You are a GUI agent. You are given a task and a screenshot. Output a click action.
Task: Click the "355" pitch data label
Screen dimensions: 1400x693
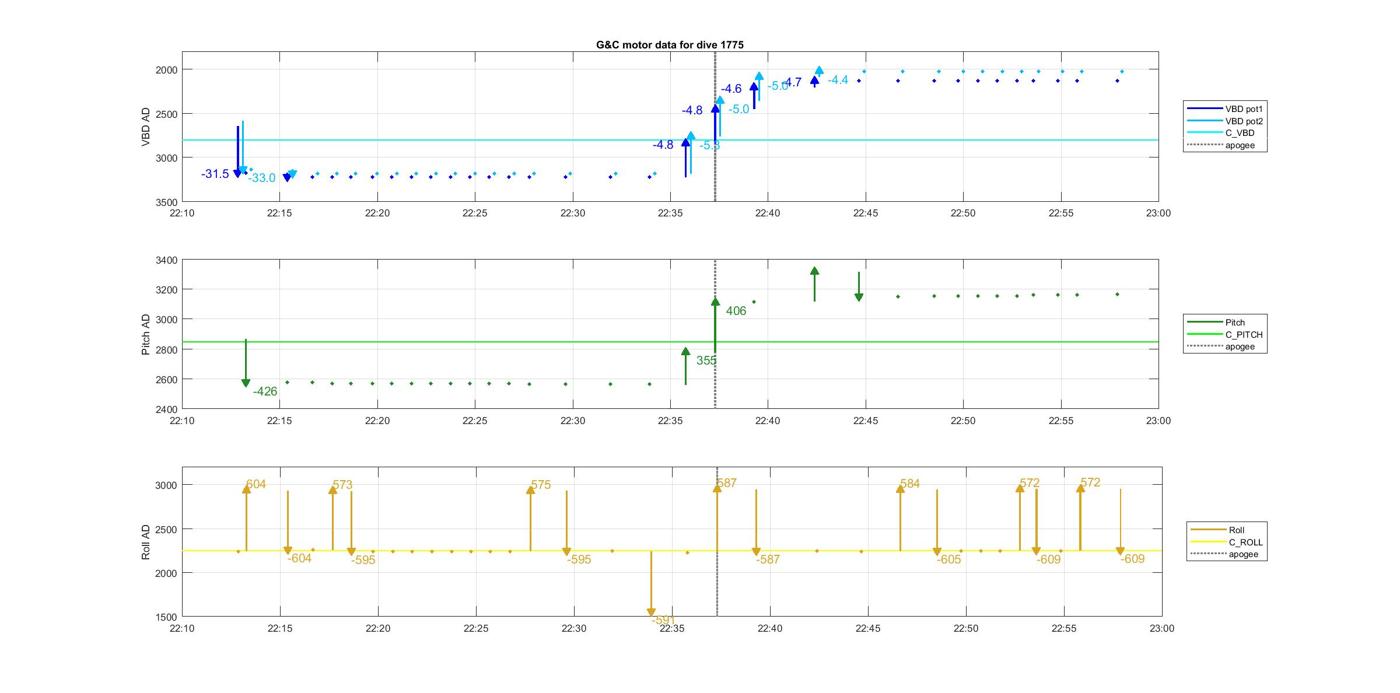(x=706, y=360)
